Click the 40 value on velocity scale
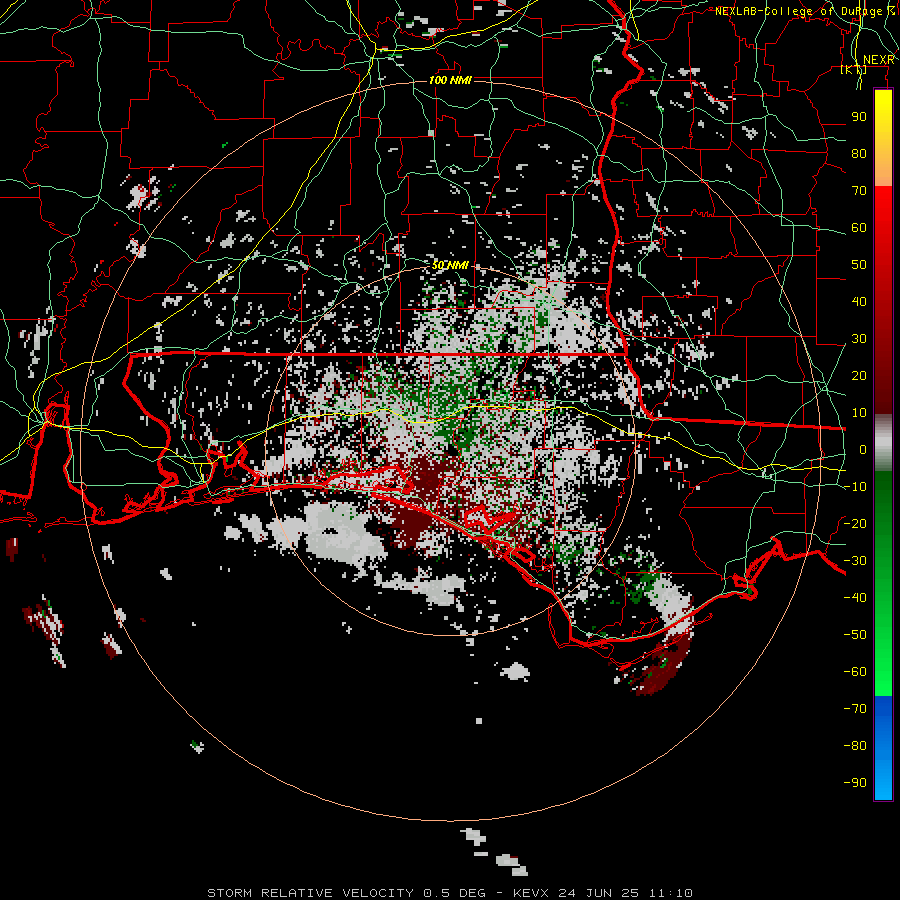 pos(859,302)
